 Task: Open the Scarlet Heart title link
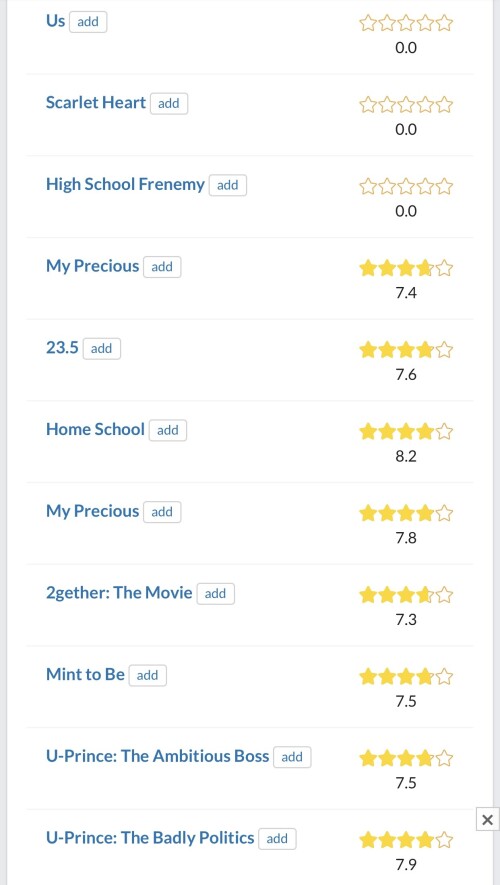coord(96,103)
